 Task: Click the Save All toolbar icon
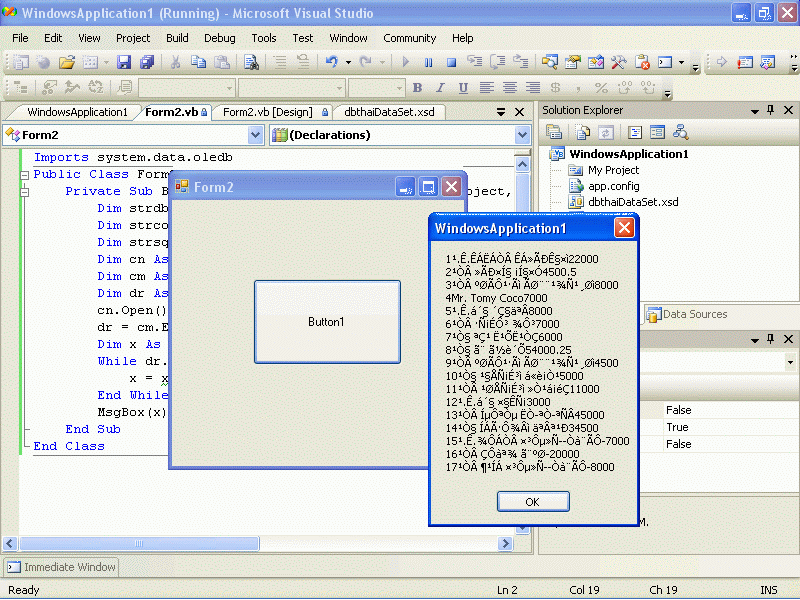147,62
